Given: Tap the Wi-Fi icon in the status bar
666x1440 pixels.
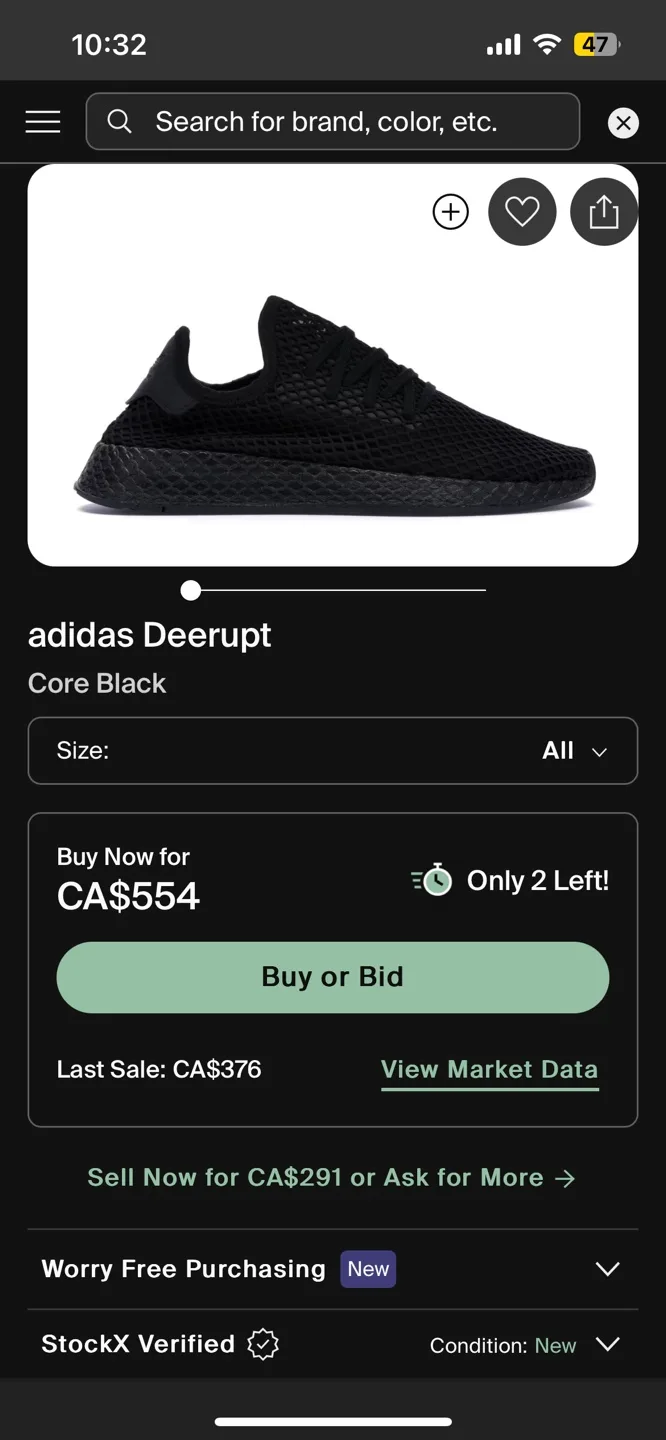Looking at the screenshot, I should click(544, 45).
